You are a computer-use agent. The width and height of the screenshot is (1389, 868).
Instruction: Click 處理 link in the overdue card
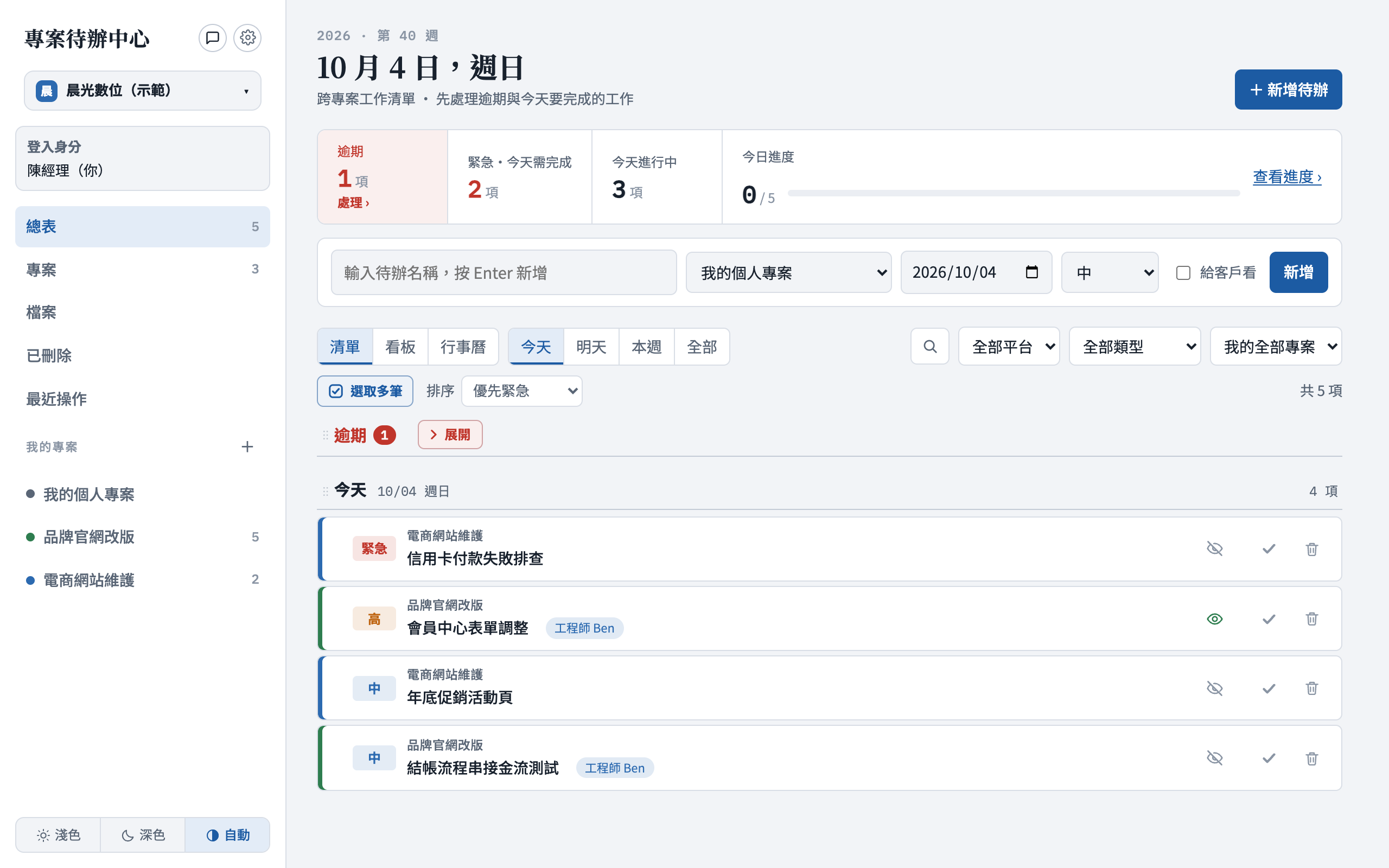click(353, 203)
